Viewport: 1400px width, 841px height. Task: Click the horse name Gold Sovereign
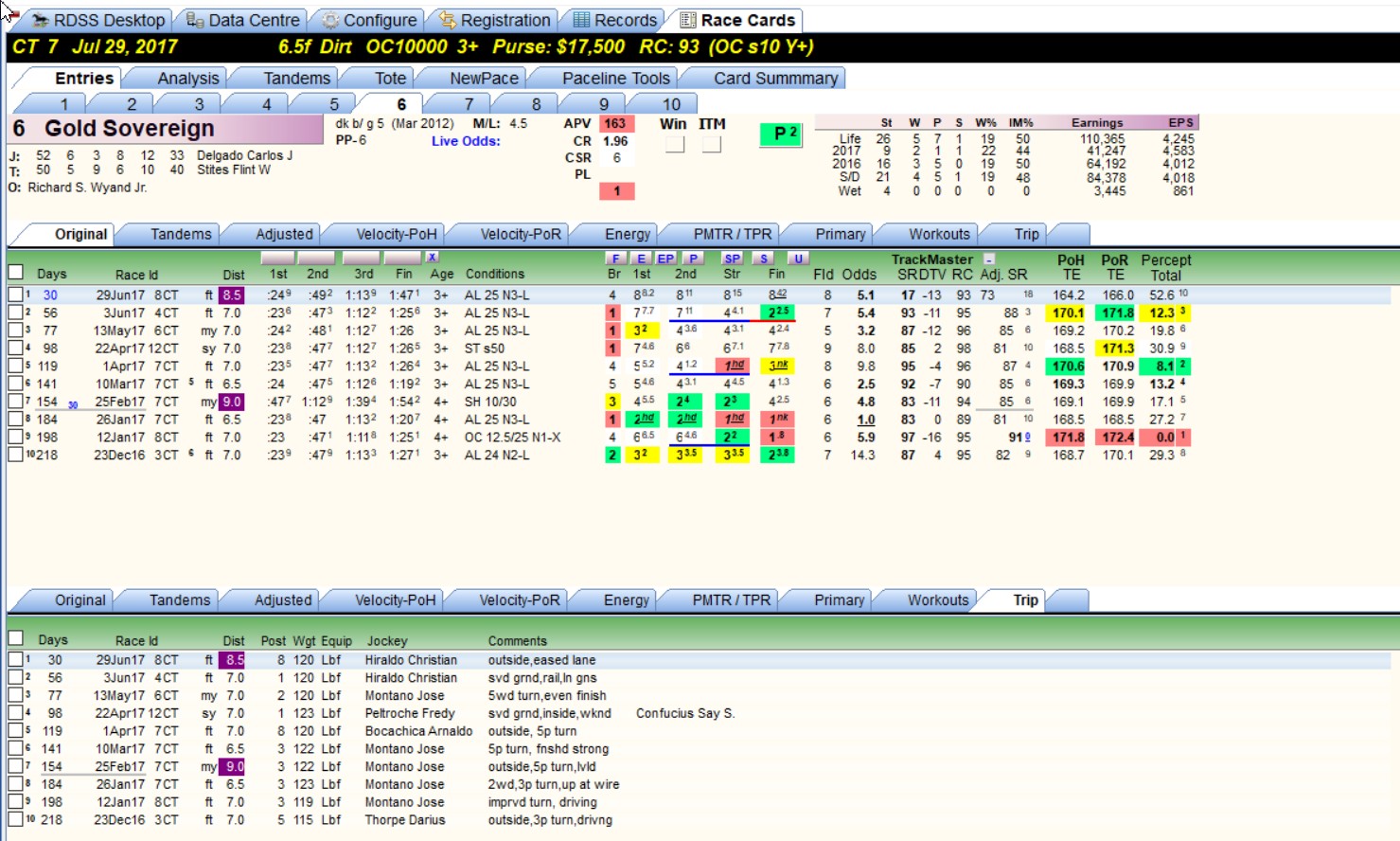pos(130,128)
